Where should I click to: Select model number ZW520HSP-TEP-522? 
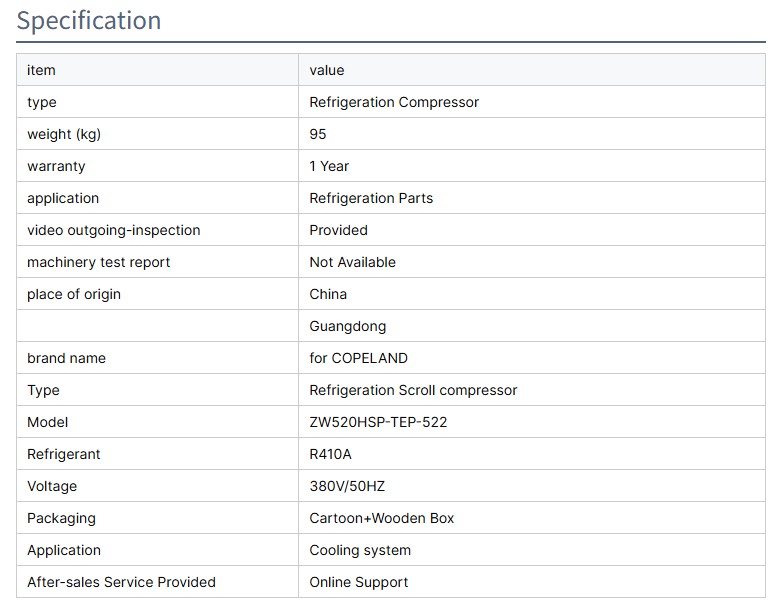pos(378,422)
